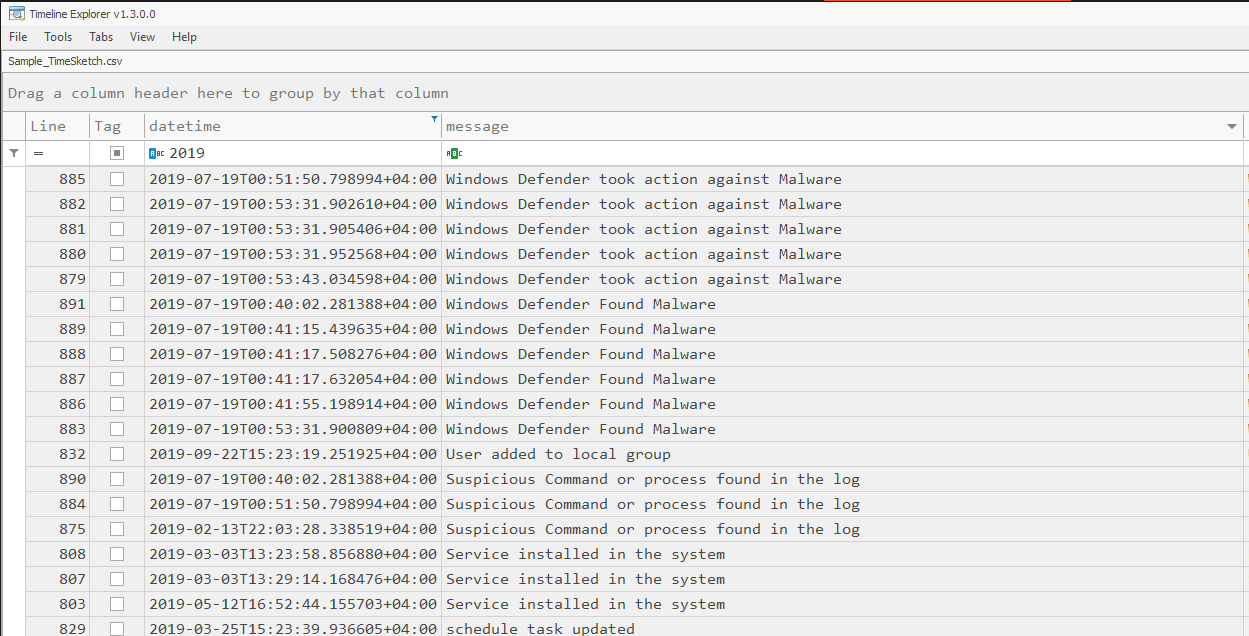Check the Tag box for line 880

point(117,254)
